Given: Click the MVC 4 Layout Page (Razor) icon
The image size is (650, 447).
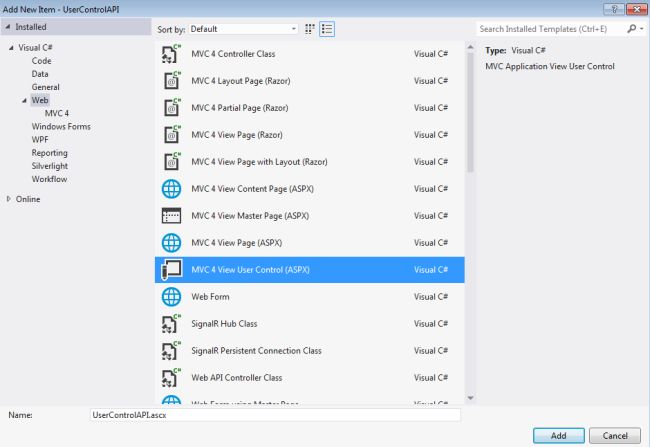Looking at the screenshot, I should coord(171,81).
